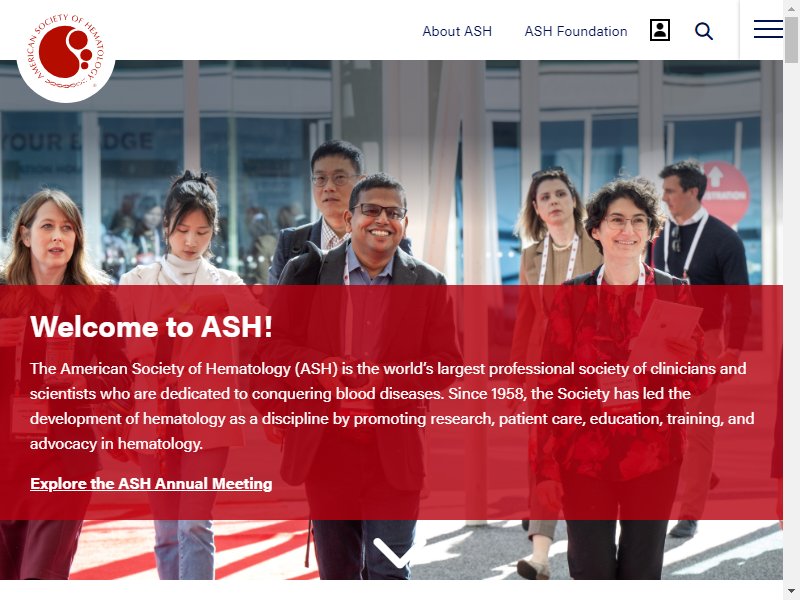Click the Welcome to ASH! heading
Image resolution: width=800 pixels, height=600 pixels.
(151, 327)
